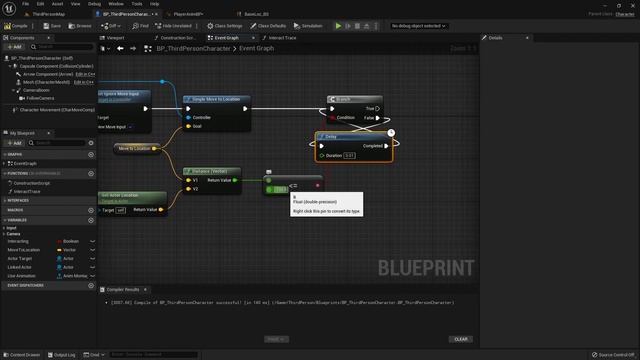Click the Delay node Duration value field

click(x=349, y=156)
